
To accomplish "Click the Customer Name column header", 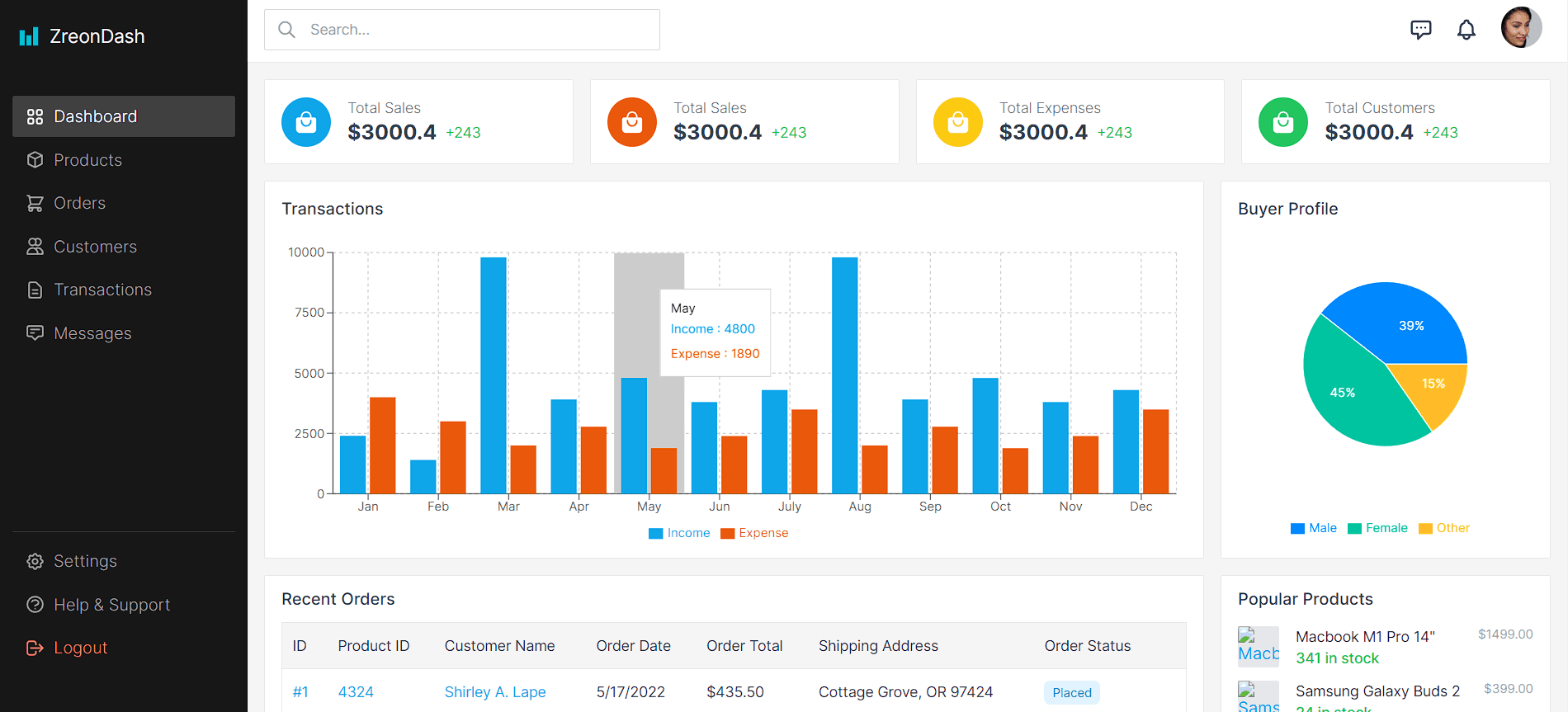I will [499, 646].
